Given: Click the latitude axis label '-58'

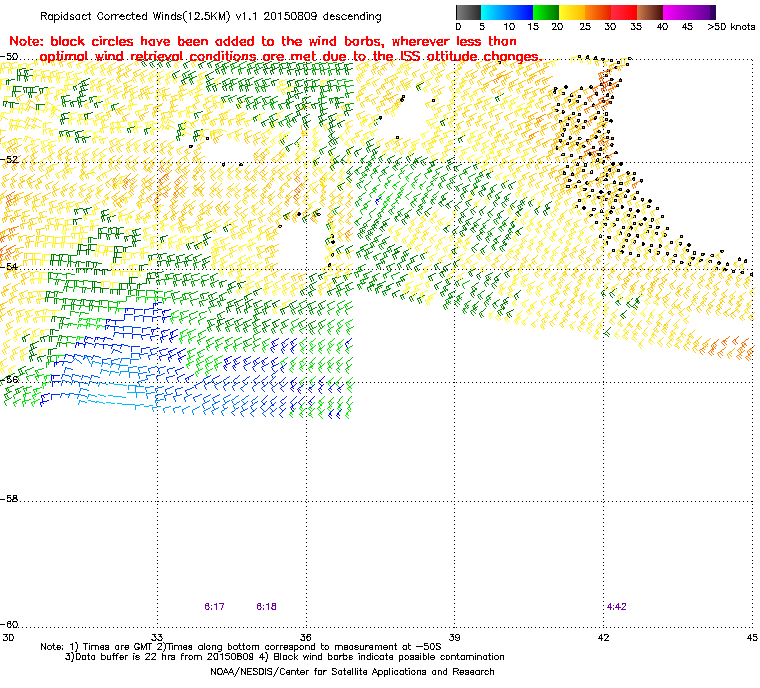Looking at the screenshot, I should click(x=9, y=498).
